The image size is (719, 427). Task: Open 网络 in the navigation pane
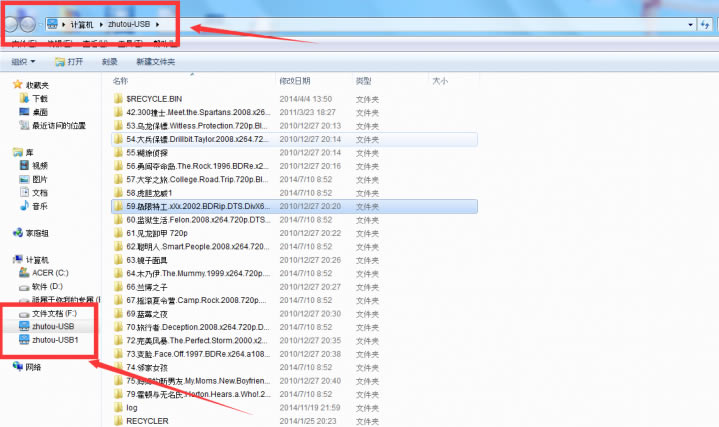[33, 367]
